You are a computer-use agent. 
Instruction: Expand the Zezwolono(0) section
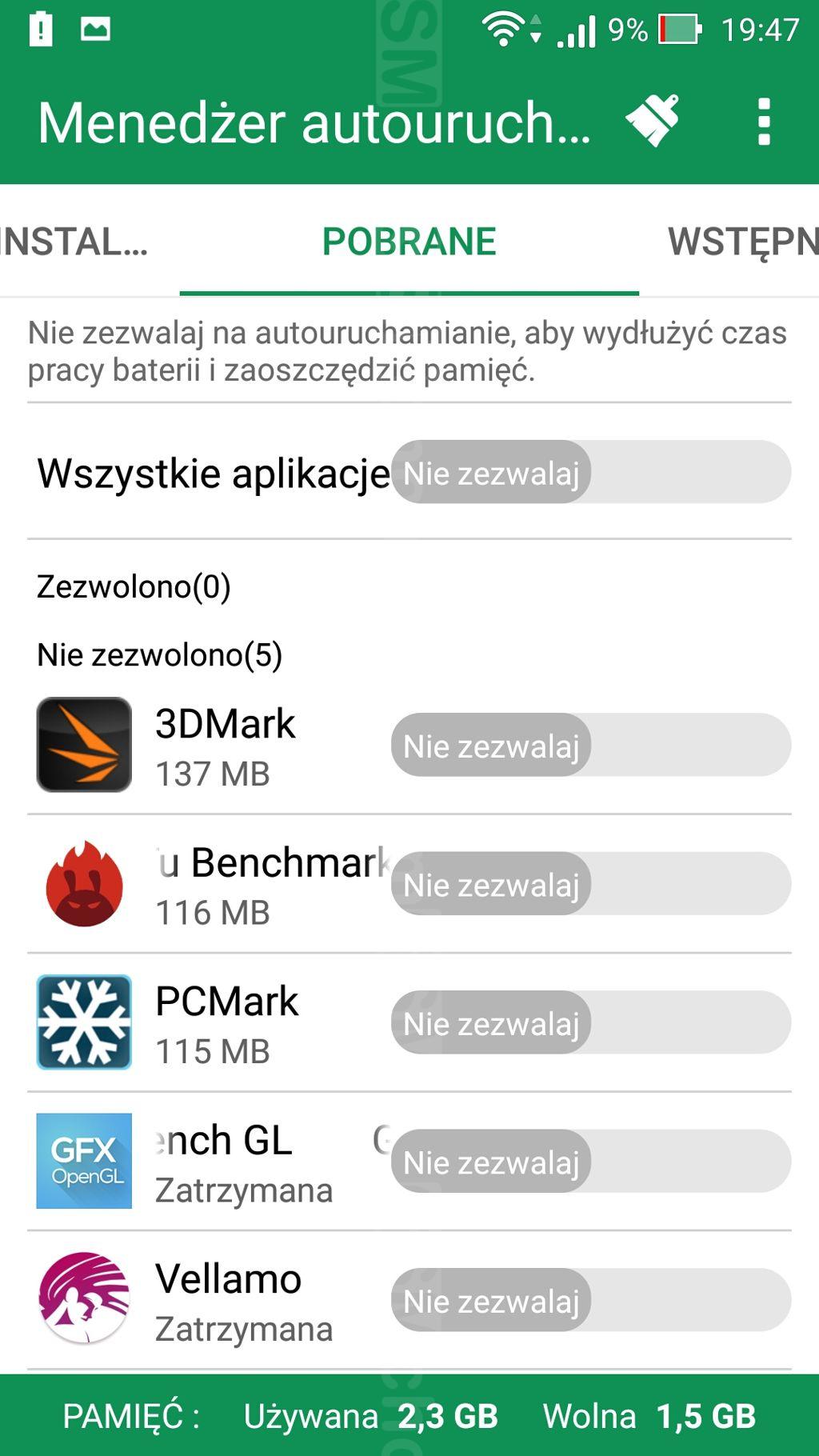click(x=134, y=586)
